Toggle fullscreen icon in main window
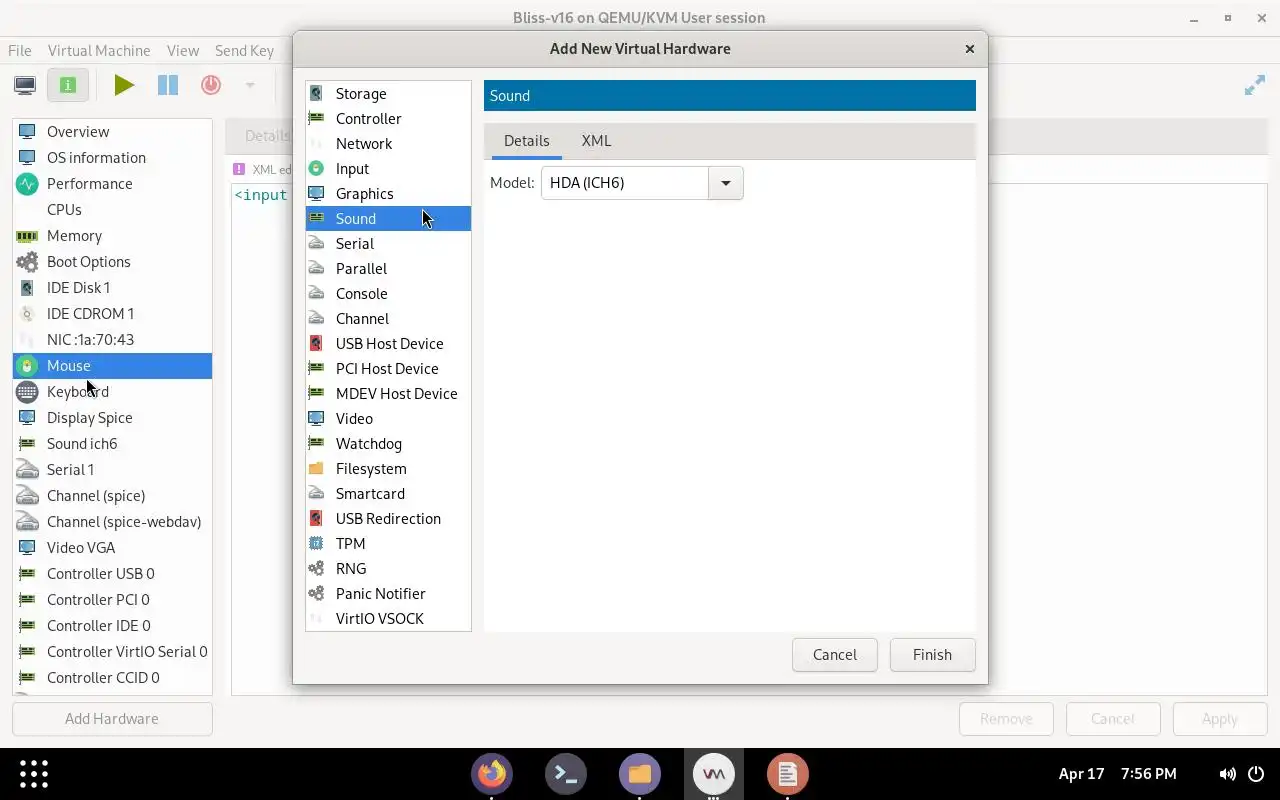Screen dimensions: 1280x800 point(1254,86)
